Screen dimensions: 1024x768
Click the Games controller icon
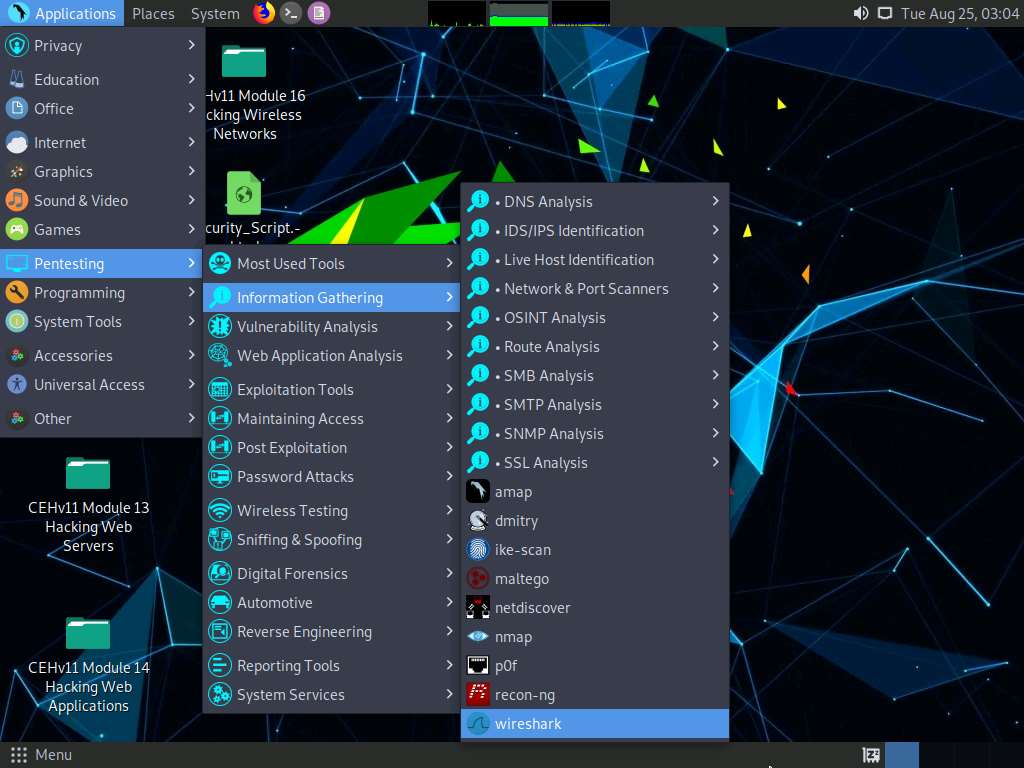tap(17, 229)
